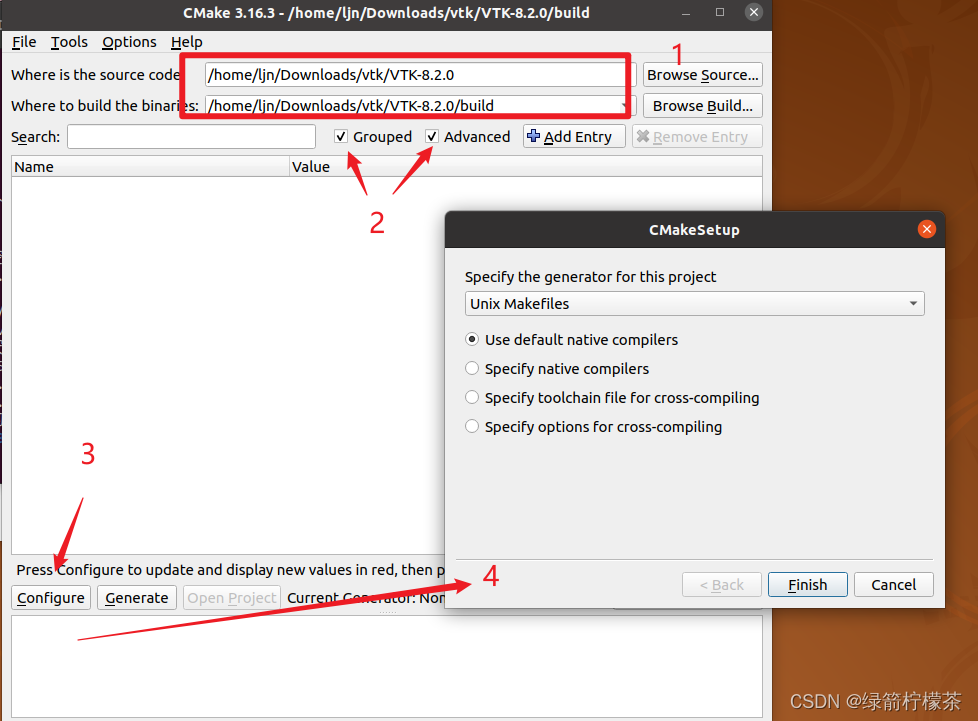Click Finish in the CMakeSetup dialog
Viewport: 978px width, 721px height.
pos(808,584)
